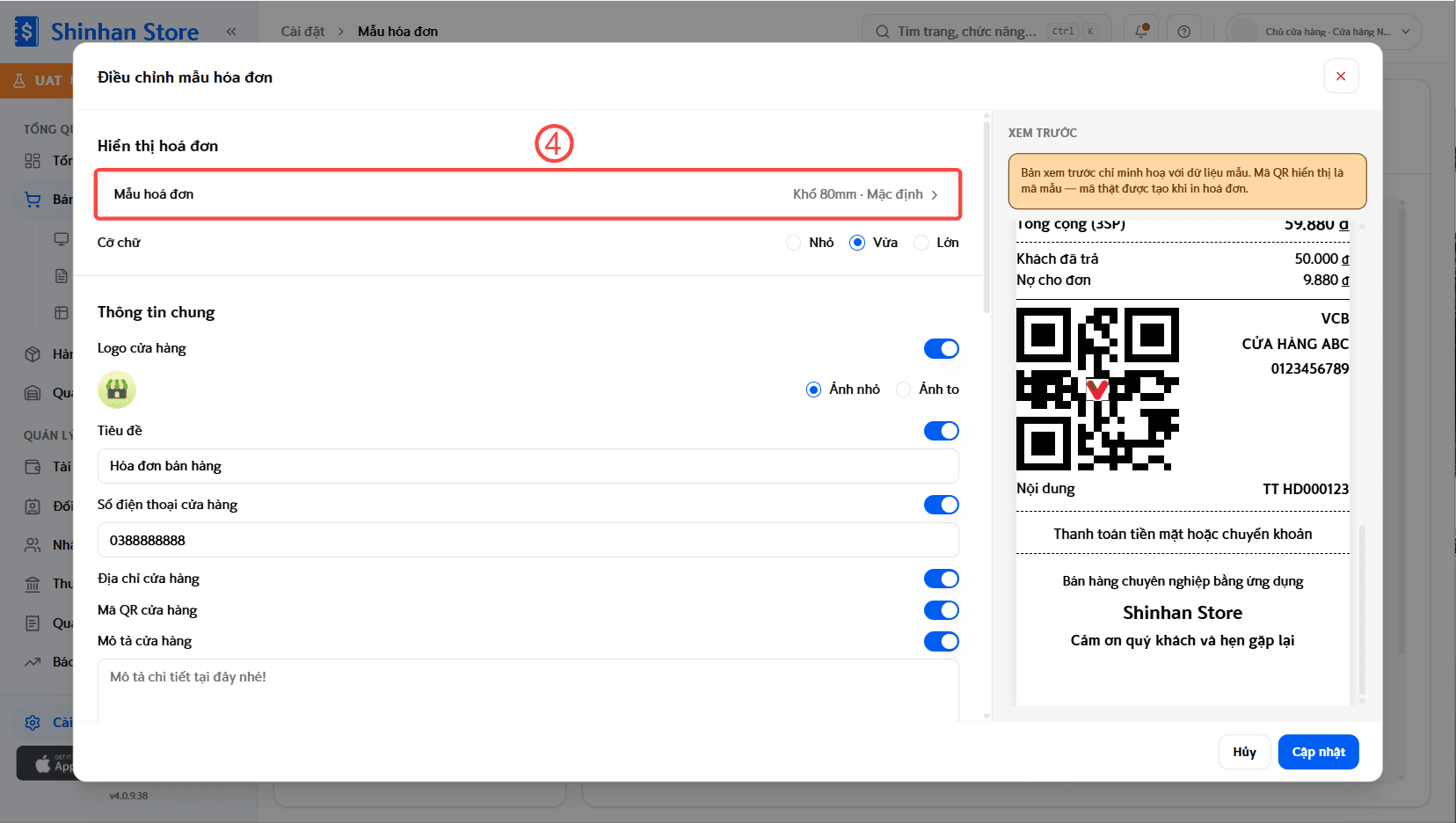The width and height of the screenshot is (1456, 823).
Task: Click the two-people icon in sidebar
Action: 33,545
